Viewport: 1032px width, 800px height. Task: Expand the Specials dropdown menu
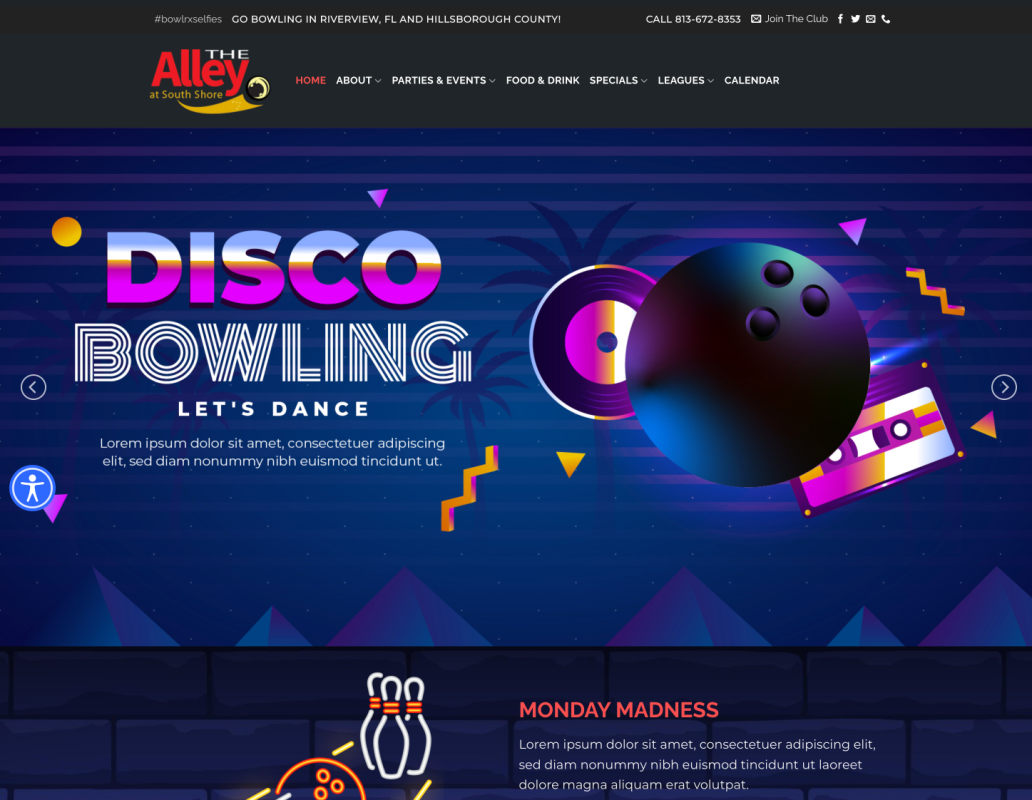pos(618,80)
